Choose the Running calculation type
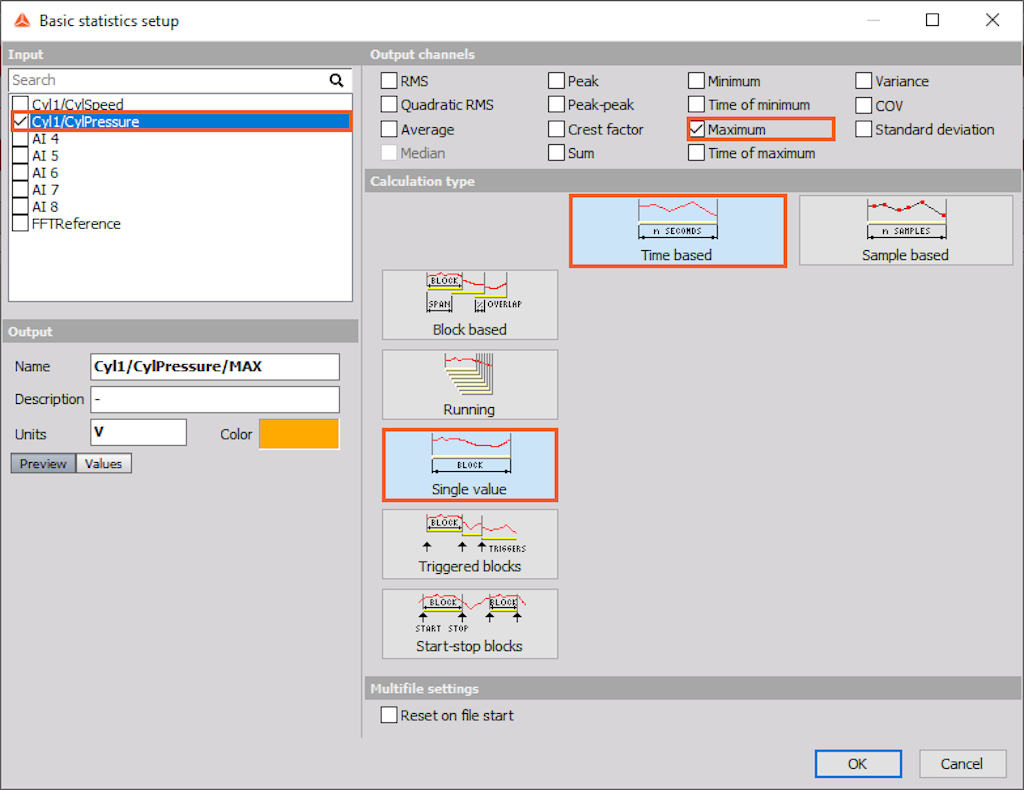Image resolution: width=1024 pixels, height=790 pixels. point(470,385)
